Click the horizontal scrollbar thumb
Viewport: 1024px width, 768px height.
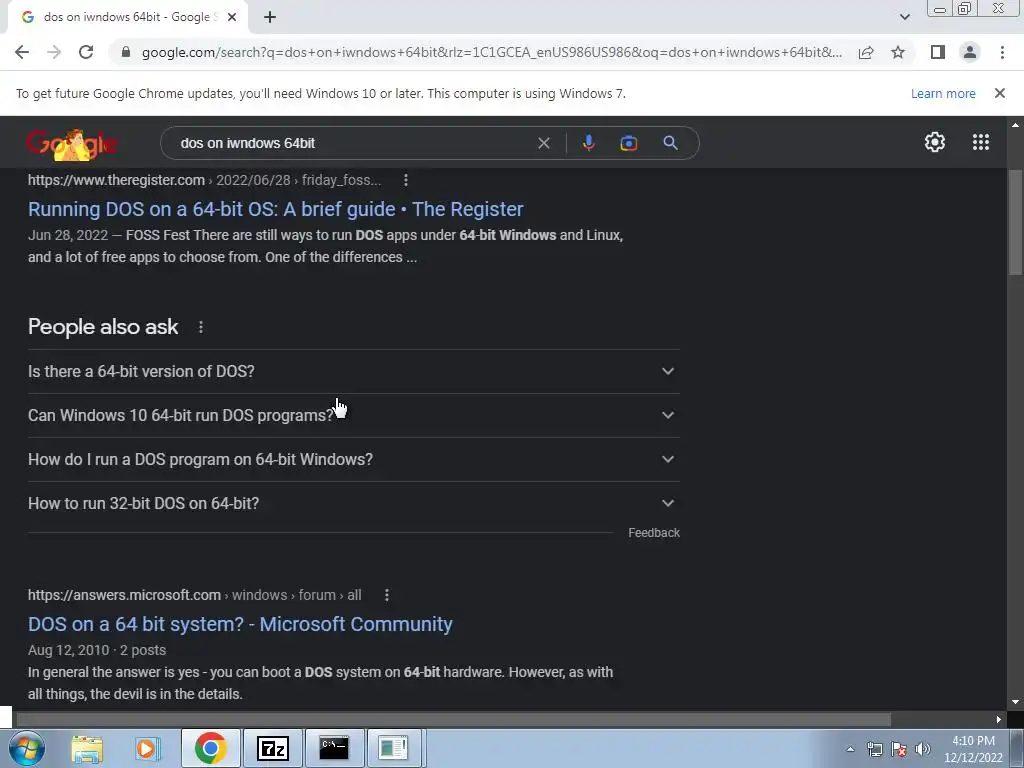click(x=454, y=719)
